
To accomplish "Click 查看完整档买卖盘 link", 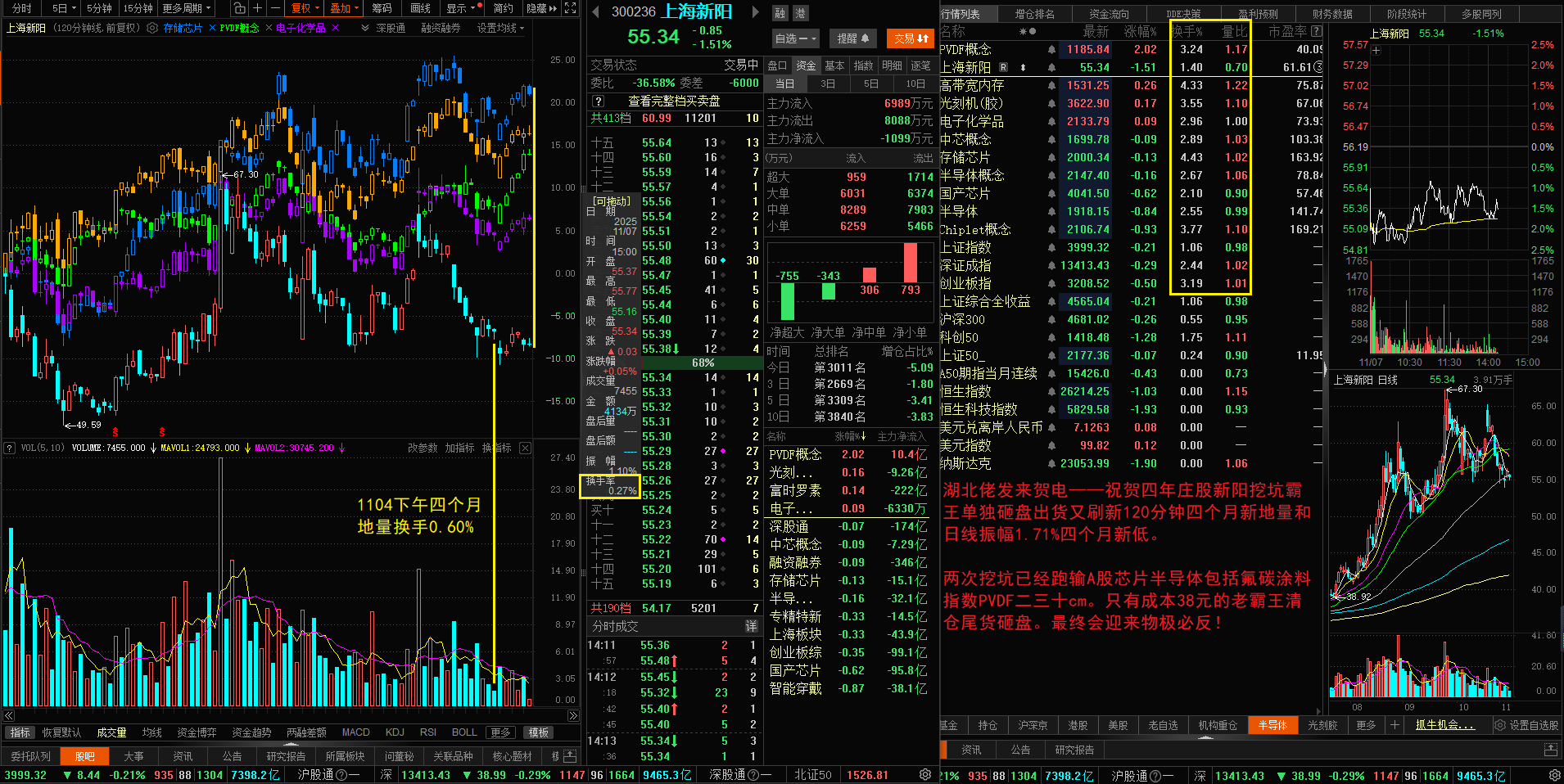I will (674, 101).
